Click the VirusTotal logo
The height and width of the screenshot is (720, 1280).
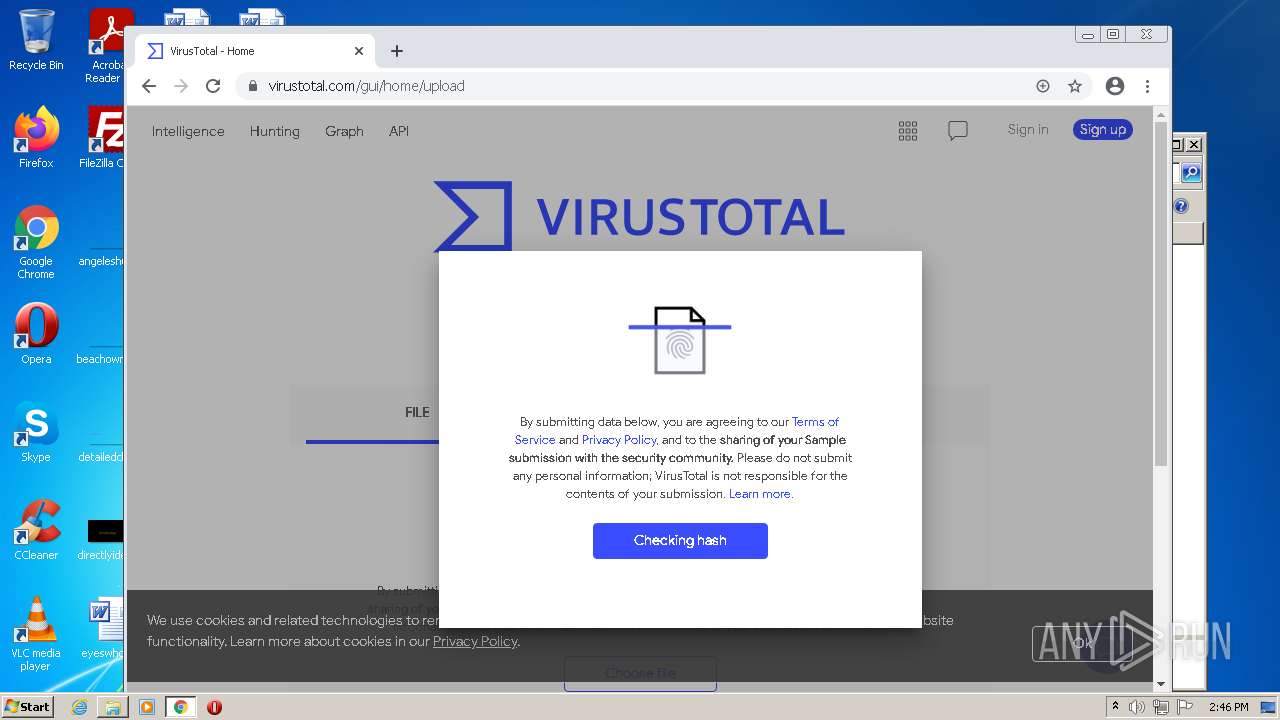click(639, 216)
